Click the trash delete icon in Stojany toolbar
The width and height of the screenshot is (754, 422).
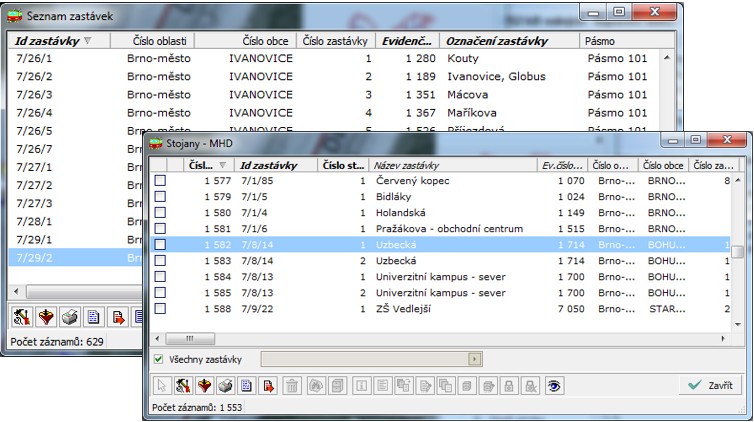coord(292,385)
